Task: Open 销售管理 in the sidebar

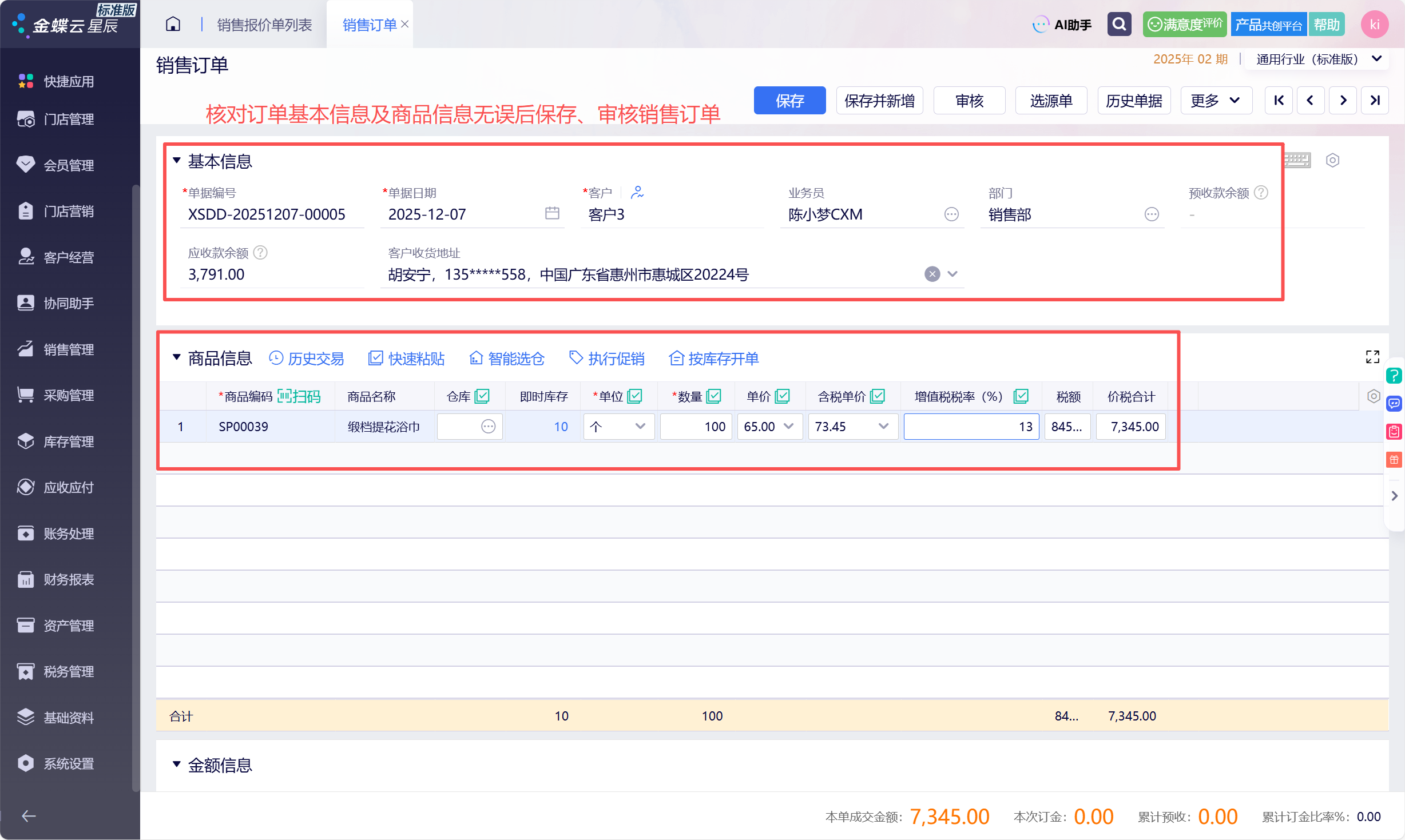Action: click(69, 349)
